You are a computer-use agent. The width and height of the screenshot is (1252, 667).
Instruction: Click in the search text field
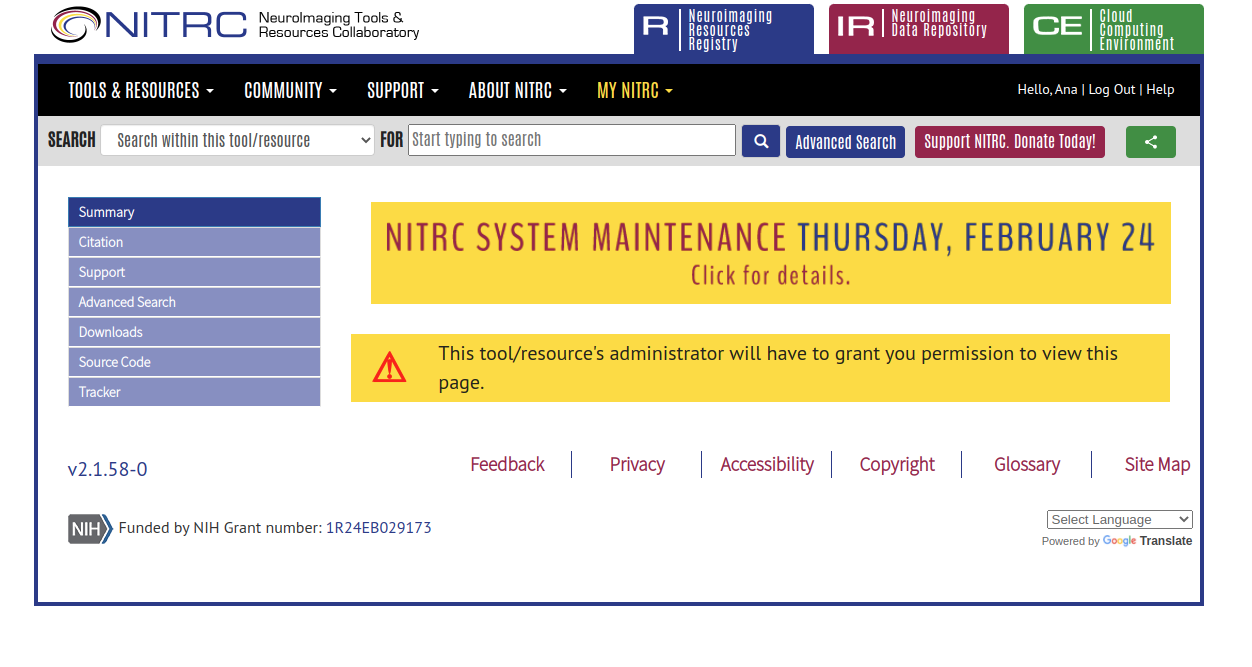pos(571,140)
